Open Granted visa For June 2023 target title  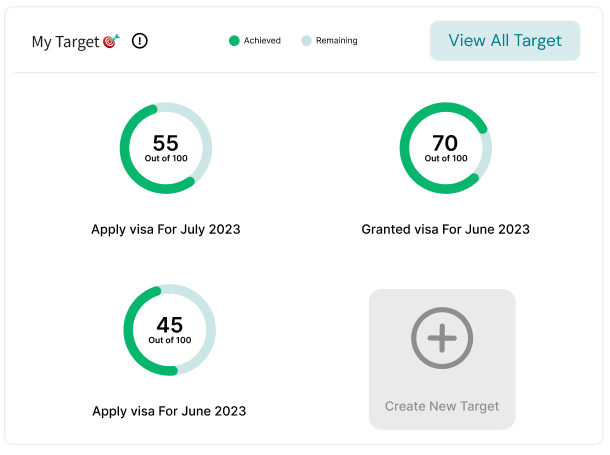(445, 229)
